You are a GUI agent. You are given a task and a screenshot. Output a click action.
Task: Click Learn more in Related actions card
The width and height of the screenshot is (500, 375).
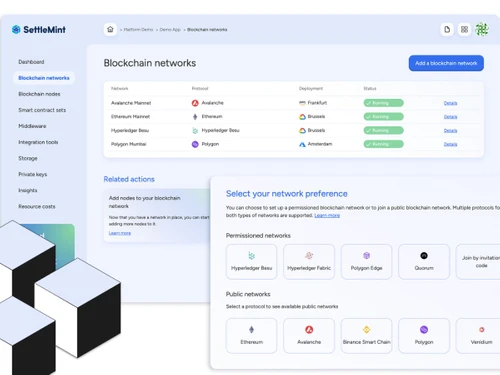[120, 233]
